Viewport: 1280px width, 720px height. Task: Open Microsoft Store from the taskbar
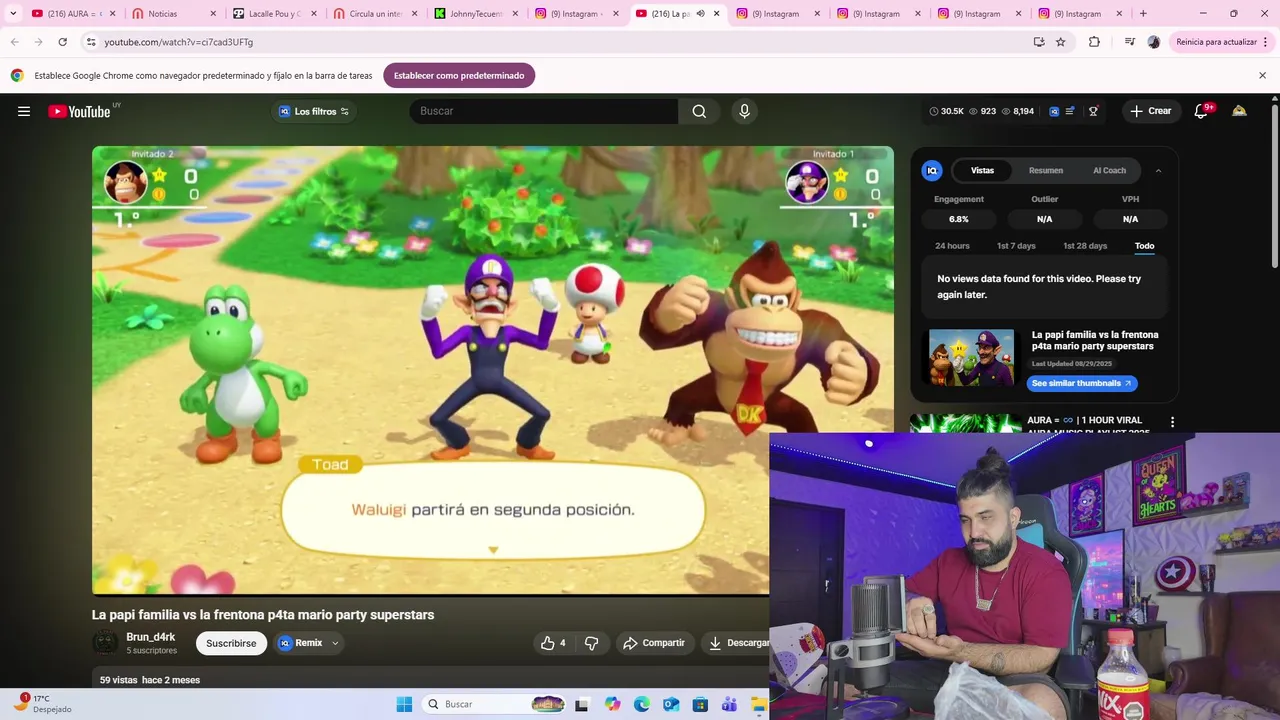700,704
